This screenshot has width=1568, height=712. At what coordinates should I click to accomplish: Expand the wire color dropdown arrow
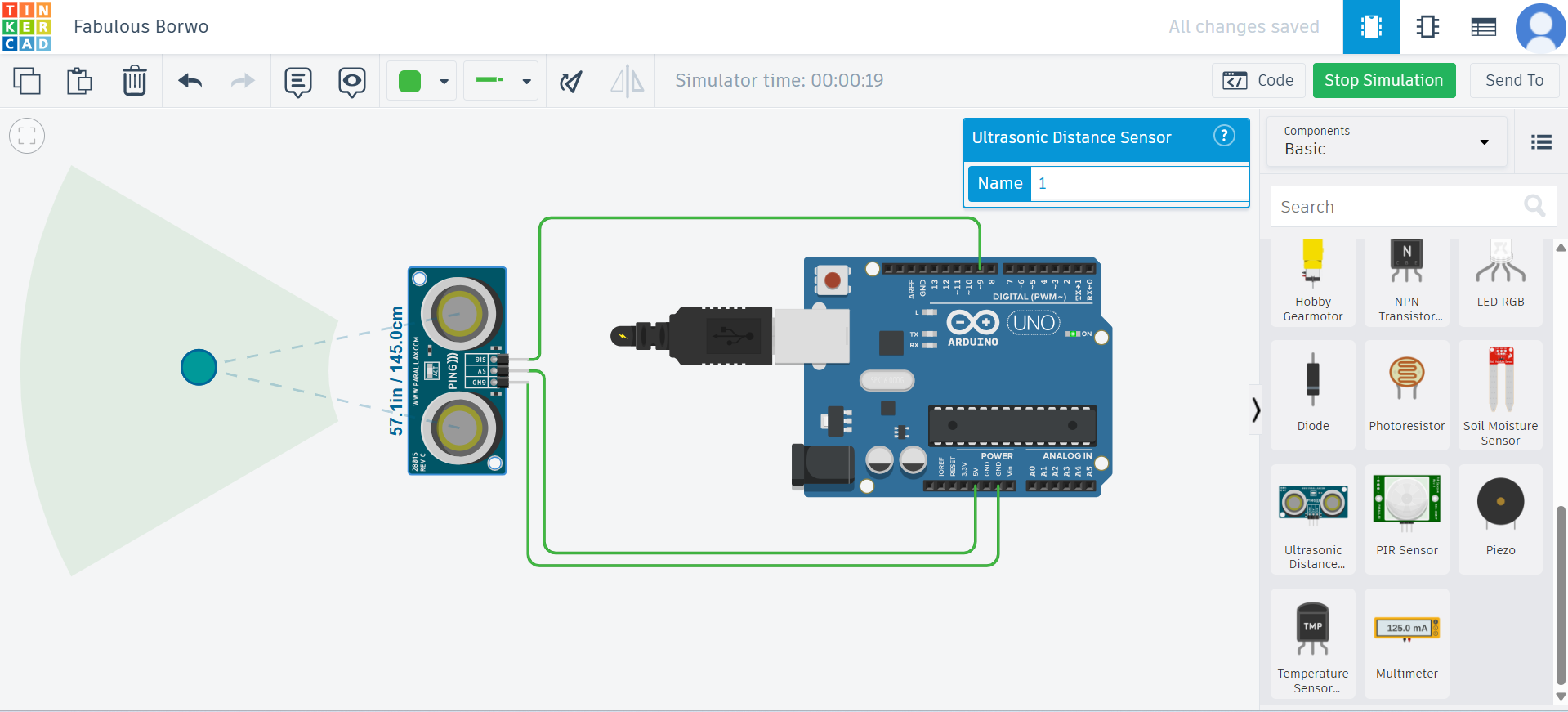coord(444,82)
